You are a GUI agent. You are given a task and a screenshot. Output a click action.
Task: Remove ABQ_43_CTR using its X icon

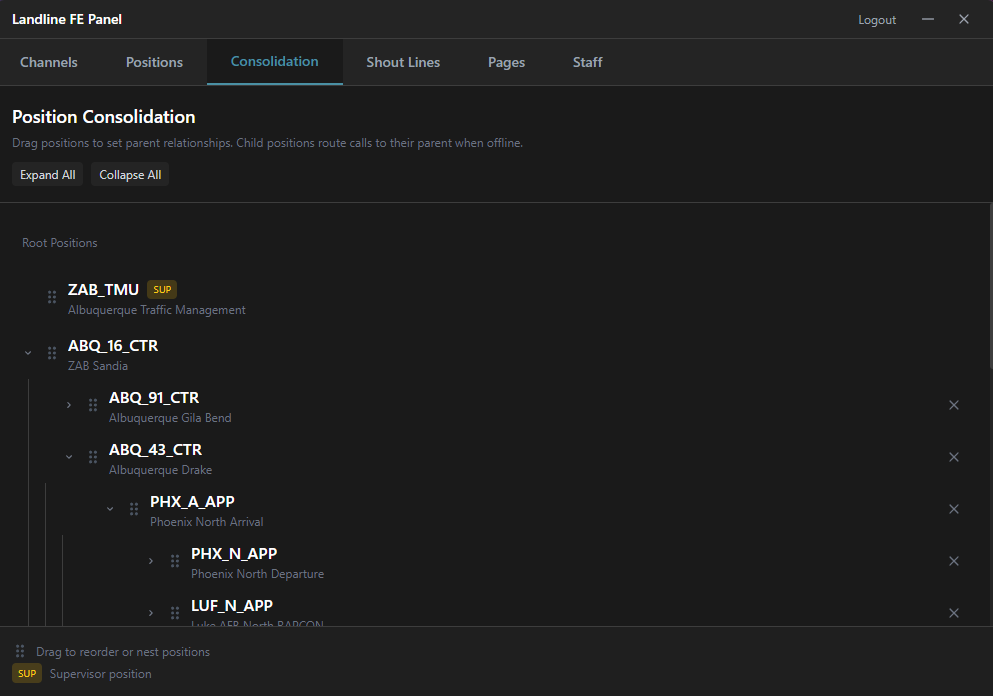point(953,457)
